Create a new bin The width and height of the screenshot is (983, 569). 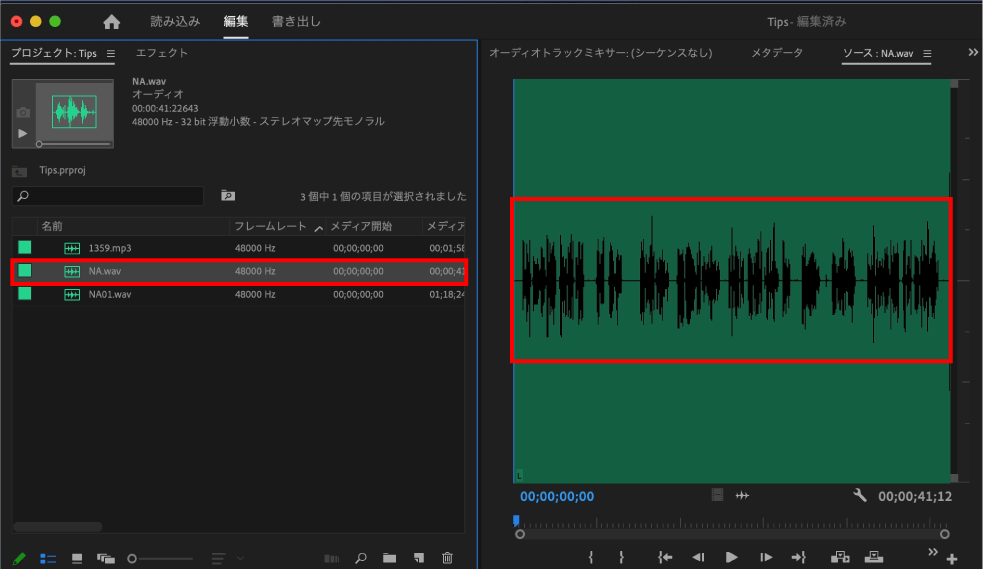tap(389, 558)
